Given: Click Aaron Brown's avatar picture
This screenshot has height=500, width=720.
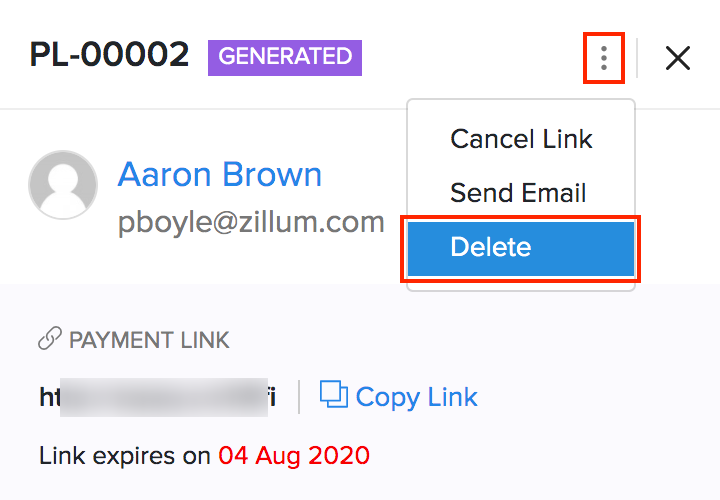Looking at the screenshot, I should point(63,185).
